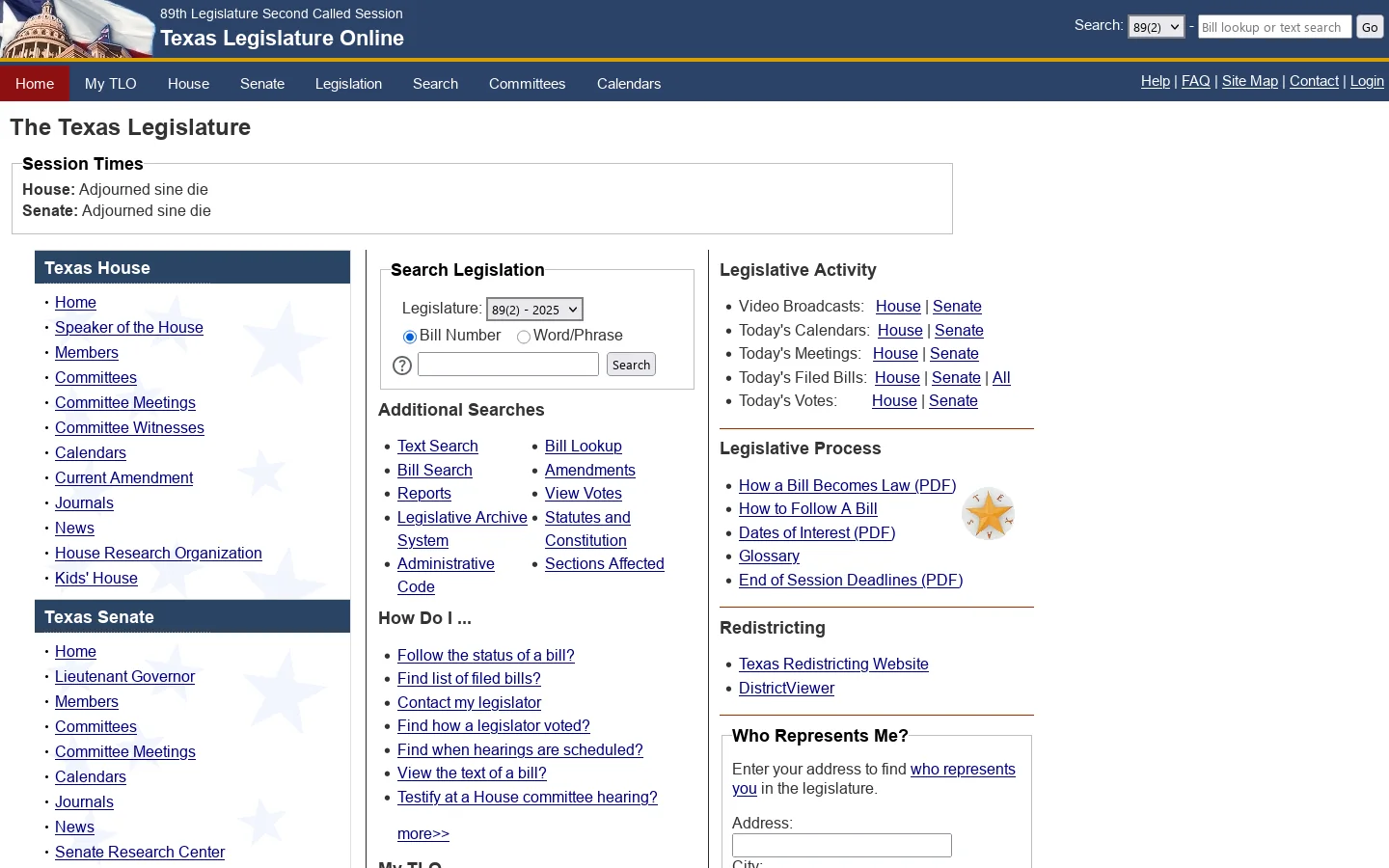Click the Texas capitol logo image

click(x=77, y=29)
